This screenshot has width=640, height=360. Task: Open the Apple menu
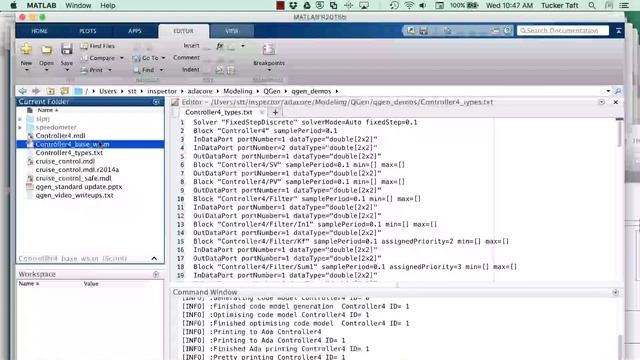[x=13, y=5]
